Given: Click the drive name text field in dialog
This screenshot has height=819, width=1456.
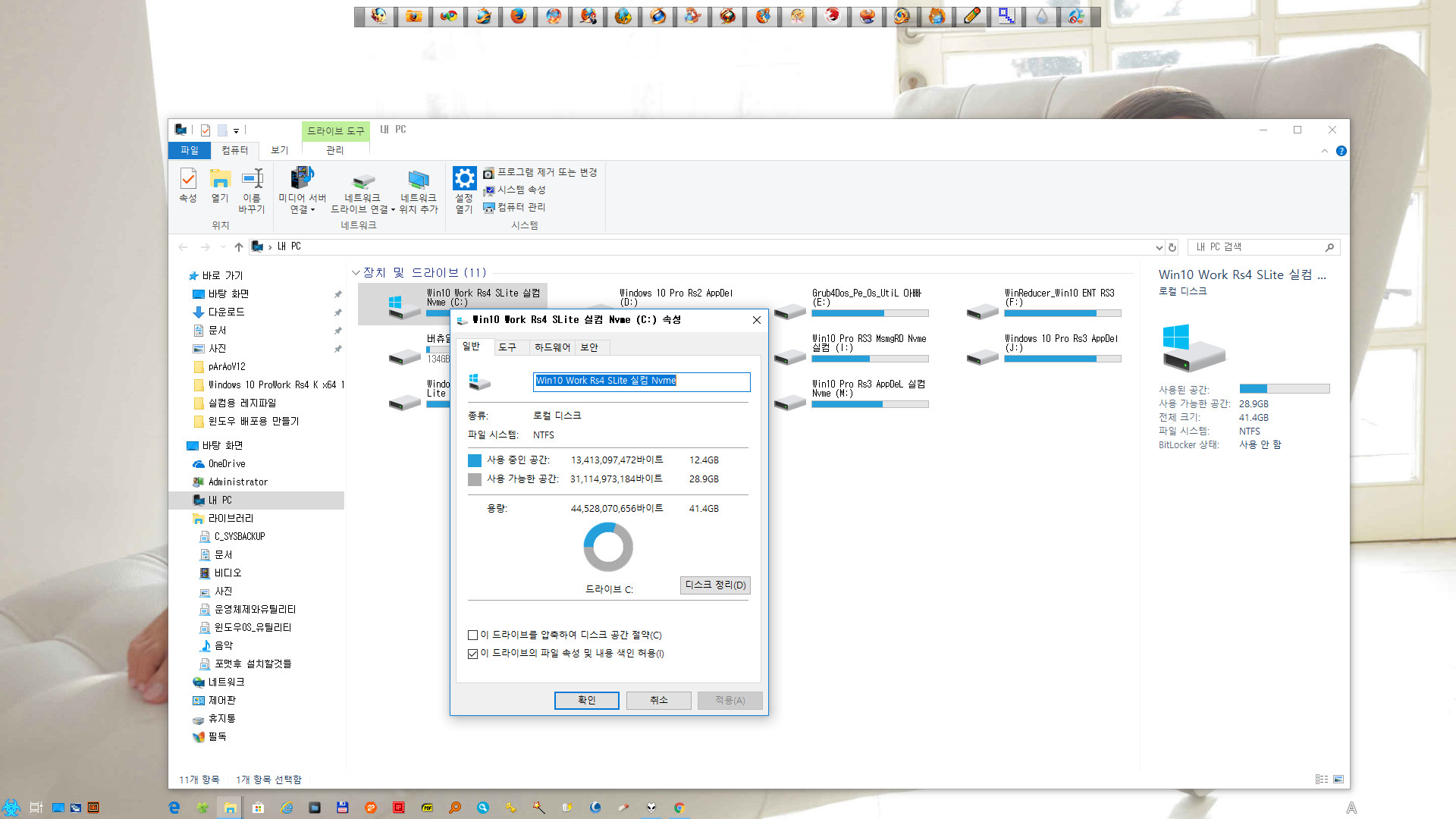Looking at the screenshot, I should tap(642, 381).
